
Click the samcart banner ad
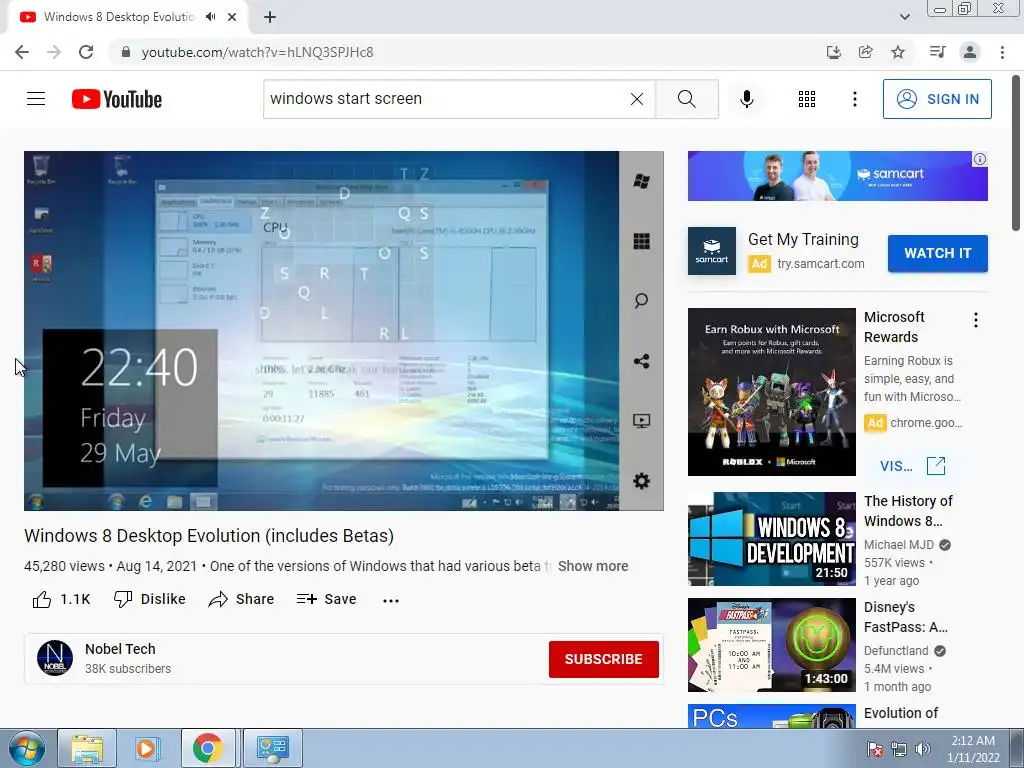[x=837, y=176]
